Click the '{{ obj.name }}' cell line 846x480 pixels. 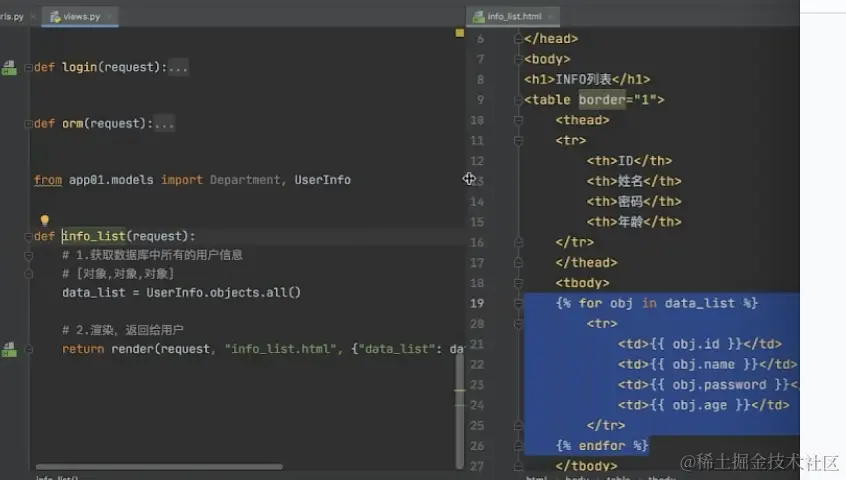pos(707,365)
